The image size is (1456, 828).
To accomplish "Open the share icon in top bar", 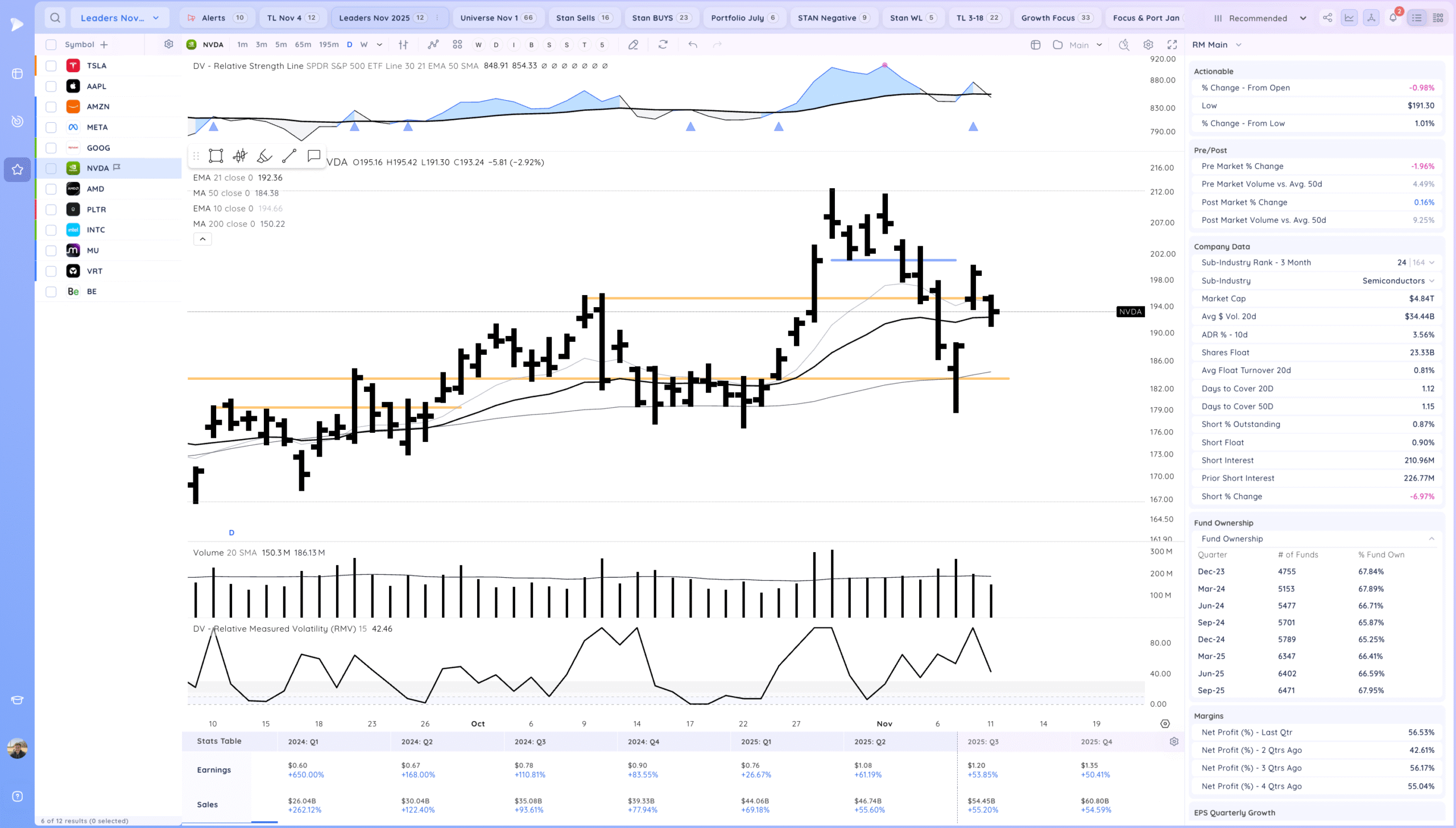I will coord(1327,18).
